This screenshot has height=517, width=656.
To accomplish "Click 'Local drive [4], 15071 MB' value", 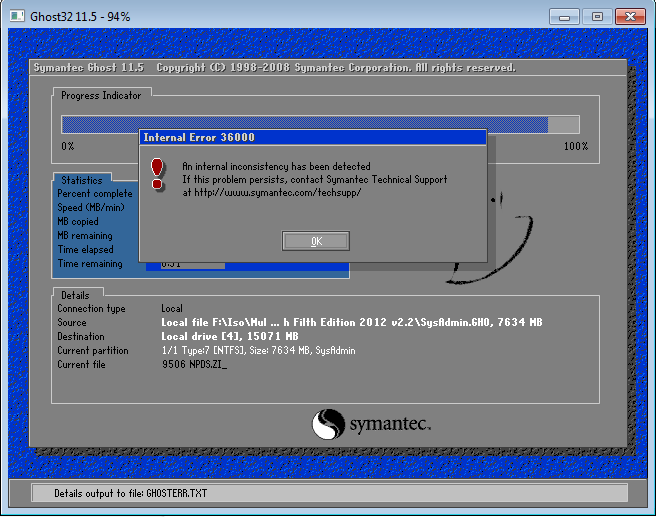I will click(x=230, y=337).
